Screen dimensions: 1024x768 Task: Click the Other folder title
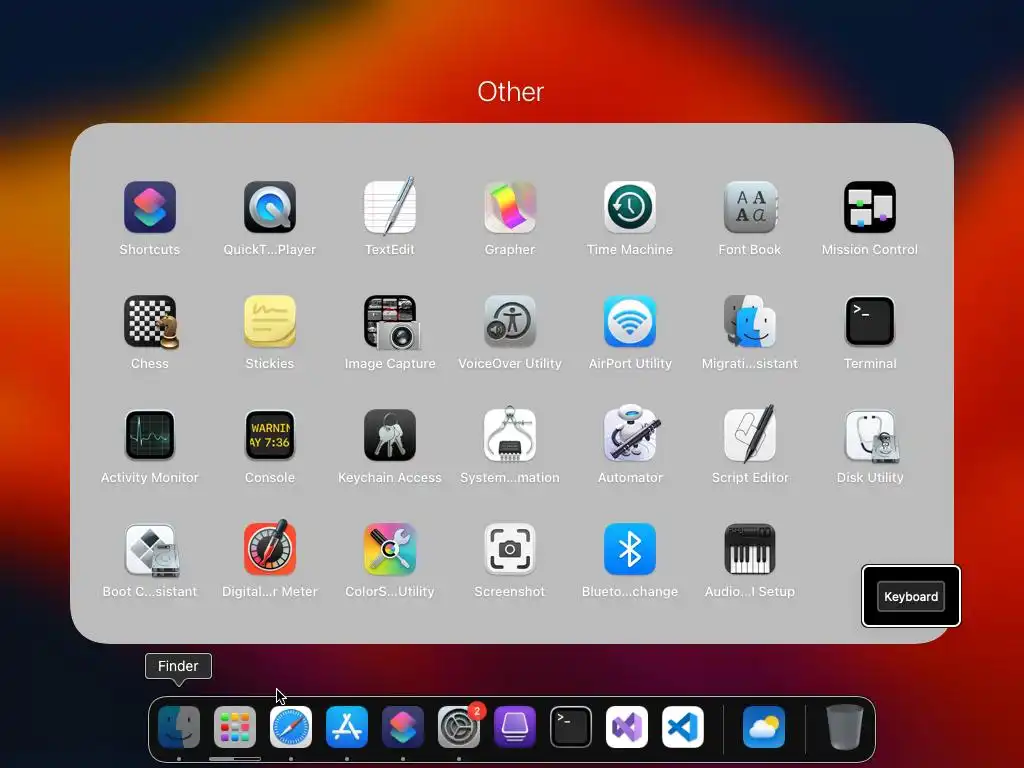[511, 92]
